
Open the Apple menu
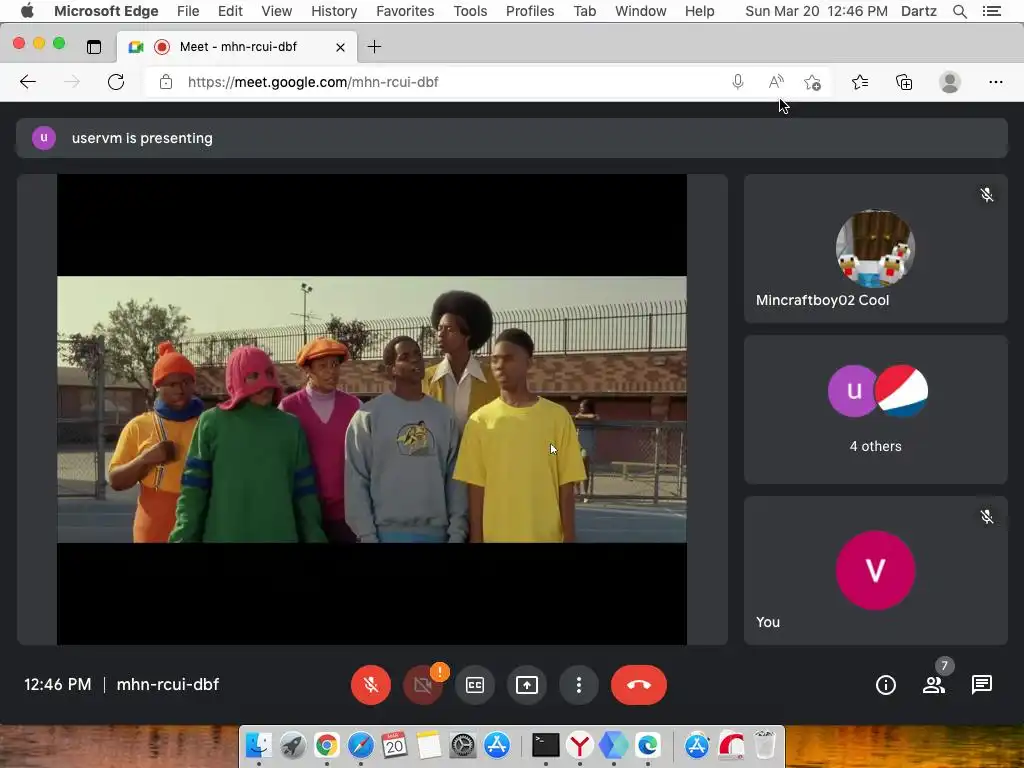[x=27, y=11]
